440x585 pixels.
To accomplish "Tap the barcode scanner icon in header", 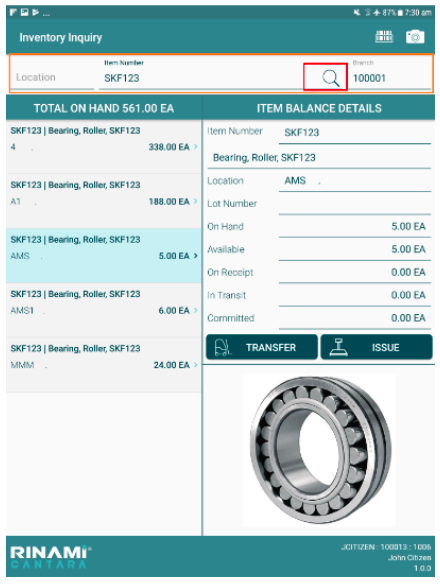I will pyautogui.click(x=384, y=37).
